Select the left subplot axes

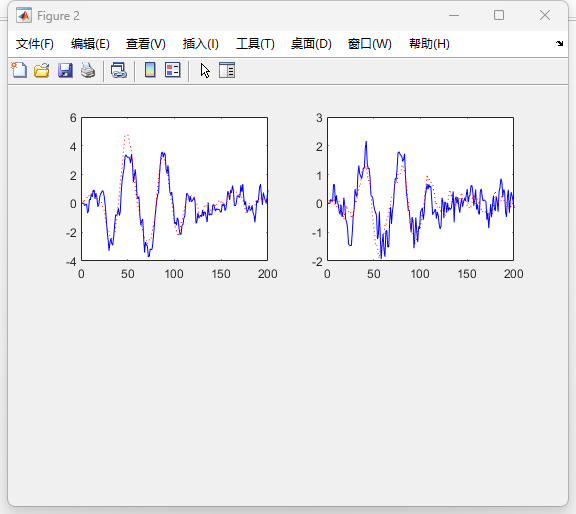tap(174, 189)
